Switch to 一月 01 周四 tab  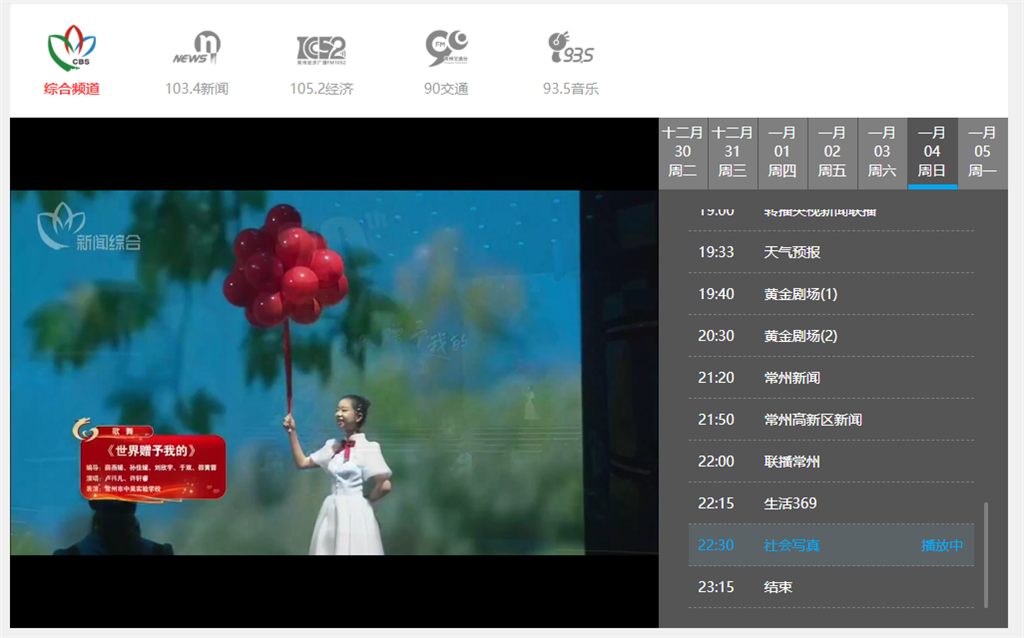pos(782,152)
